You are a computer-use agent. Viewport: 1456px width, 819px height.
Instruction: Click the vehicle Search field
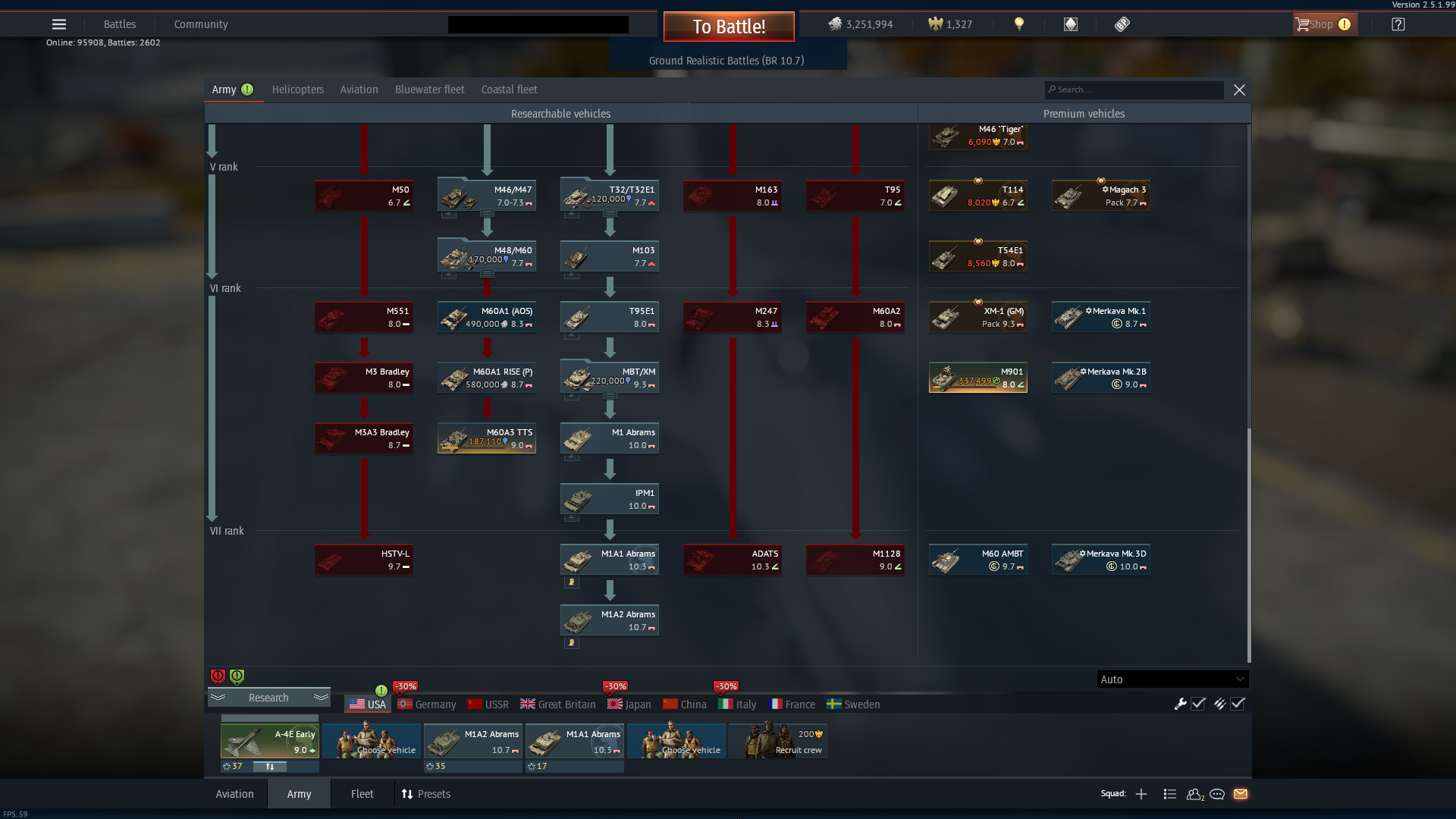coord(1134,89)
